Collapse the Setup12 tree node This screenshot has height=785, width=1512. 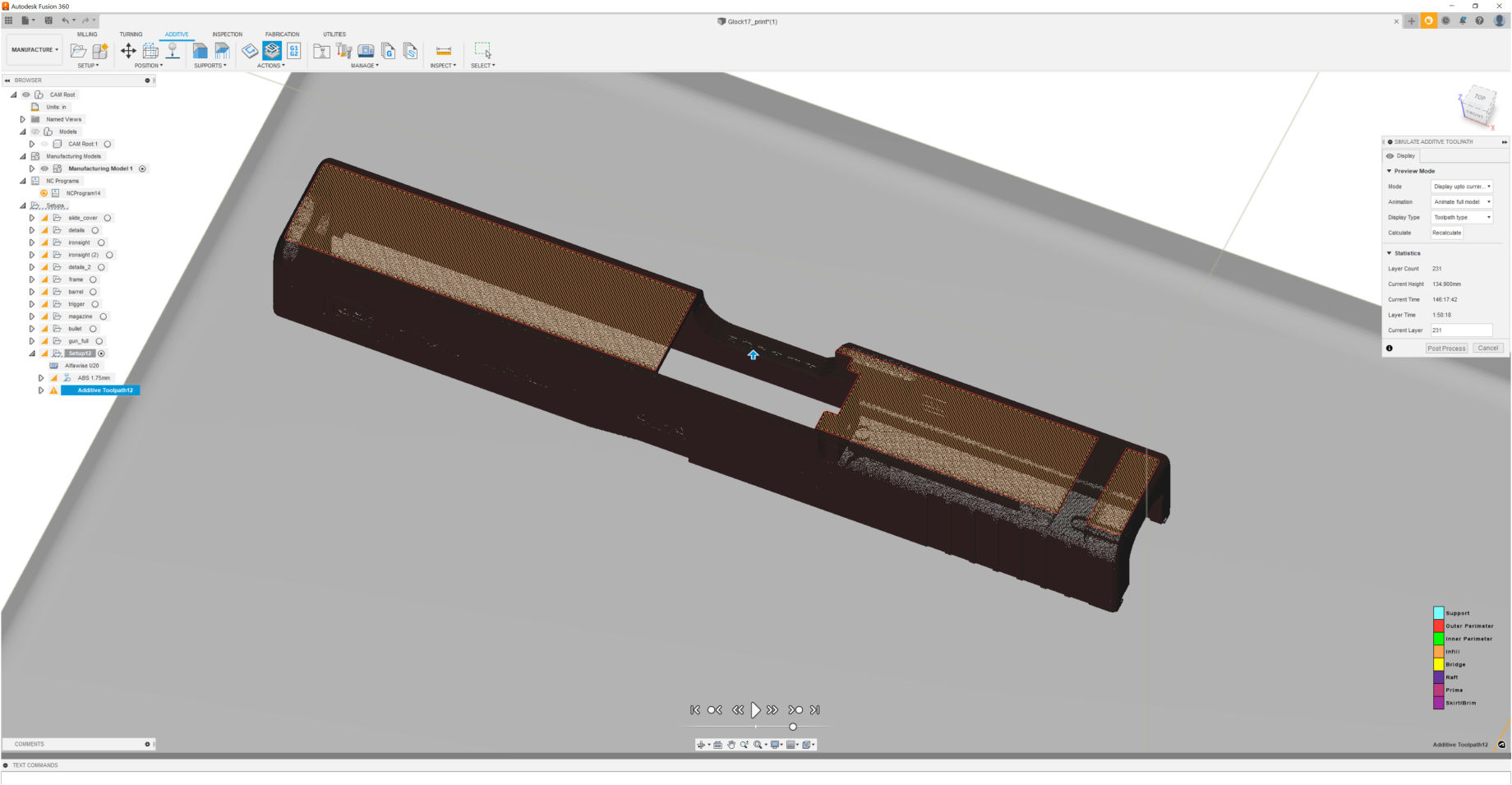[32, 353]
